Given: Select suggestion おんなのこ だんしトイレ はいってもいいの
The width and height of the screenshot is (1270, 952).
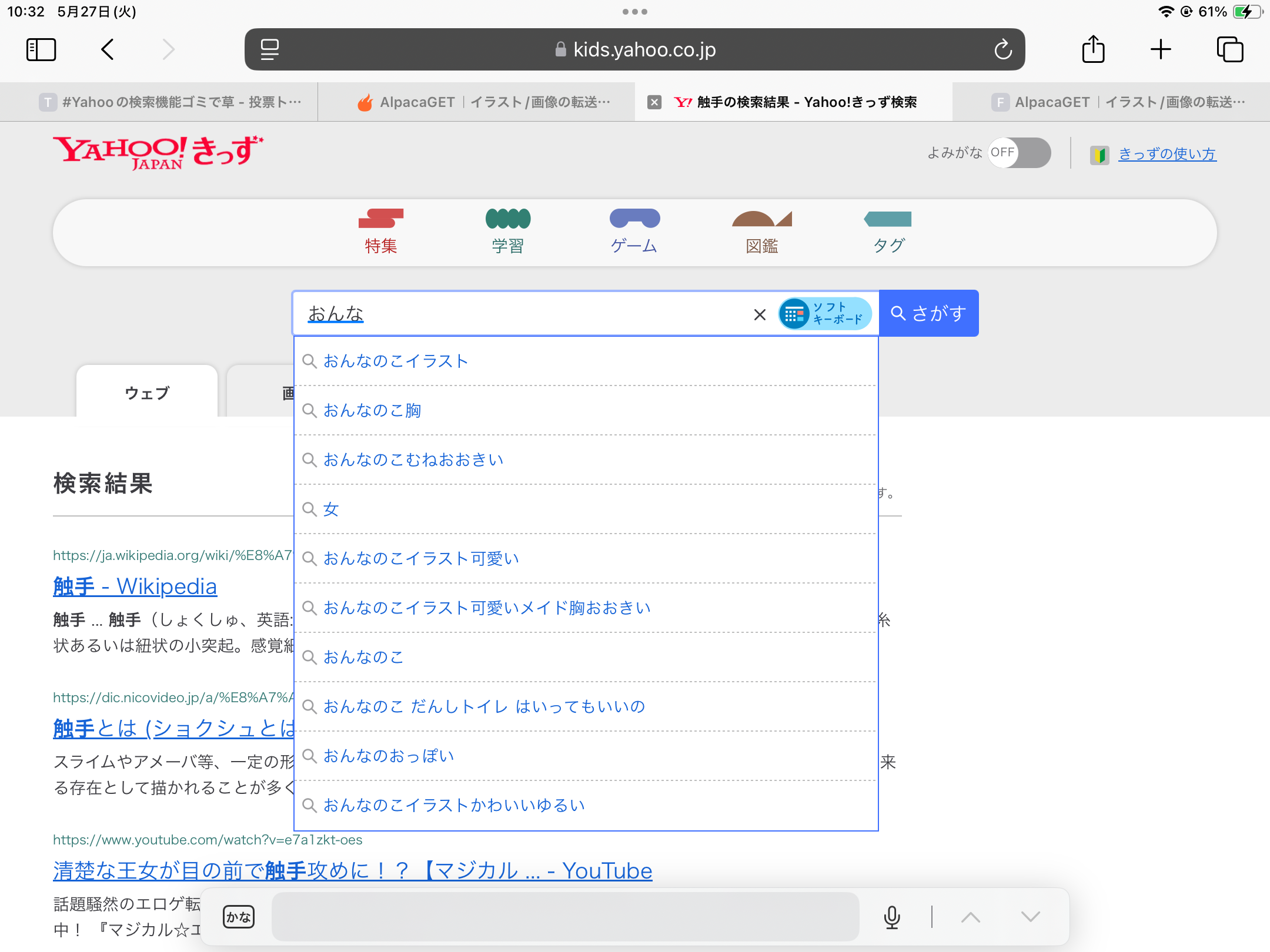Looking at the screenshot, I should tap(586, 706).
